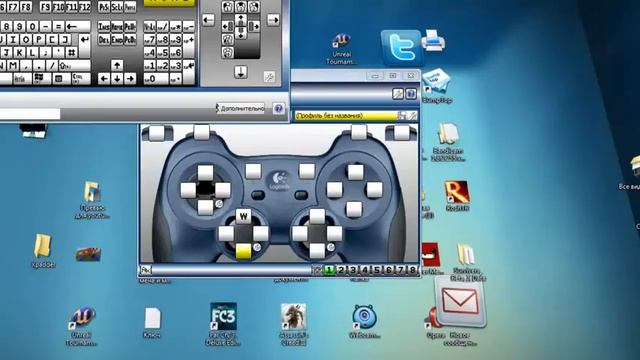
Task: Select the left trigger button slot
Action: pyautogui.click(x=157, y=133)
